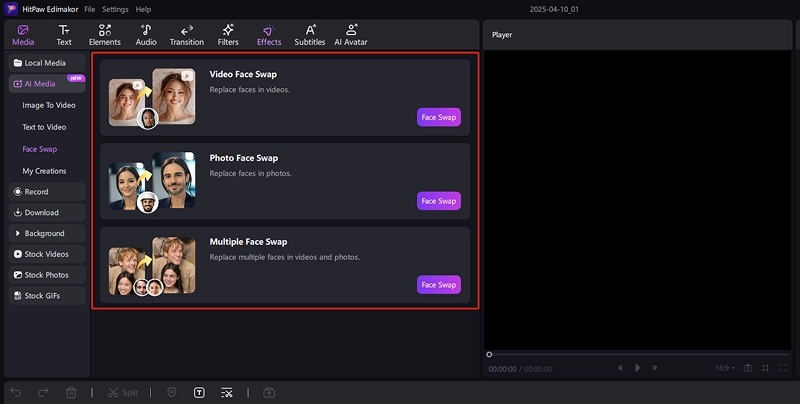
Task: Open the Audio tab
Action: [x=146, y=35]
